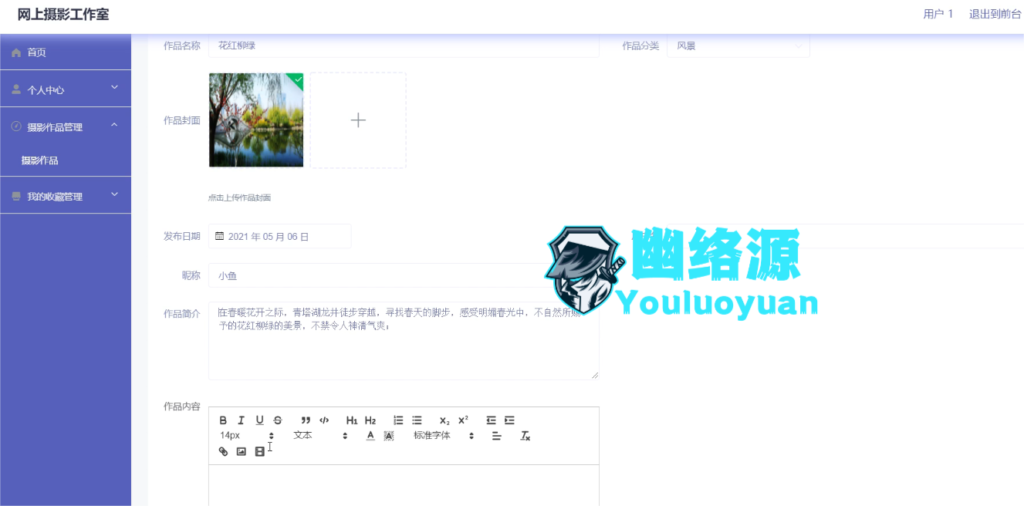Focus the 作品名称 input field
This screenshot has height=506, width=1024.
pos(404,46)
